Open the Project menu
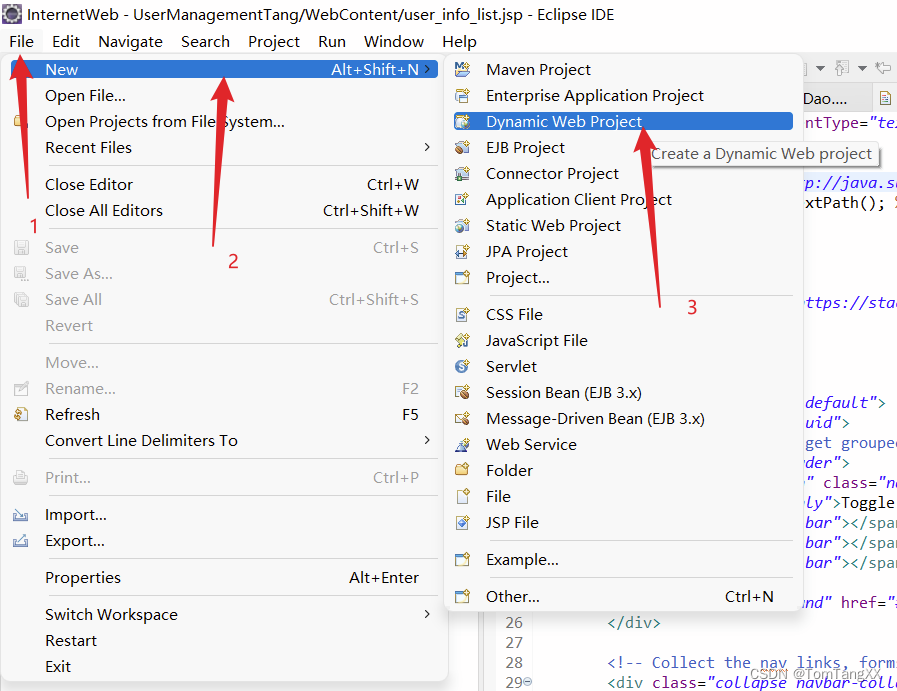Image resolution: width=897 pixels, height=691 pixels. [x=273, y=42]
